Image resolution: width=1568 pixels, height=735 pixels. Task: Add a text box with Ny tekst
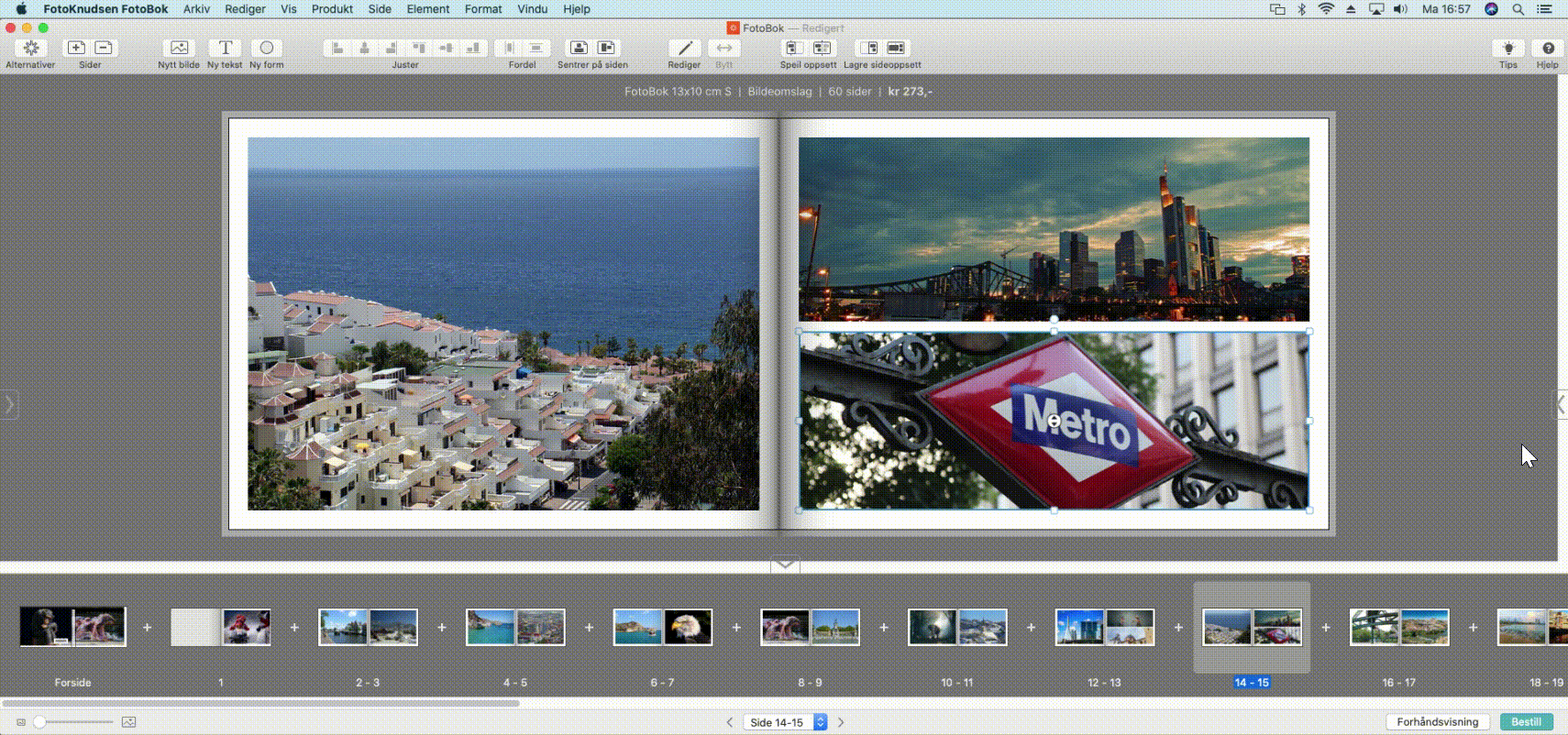pyautogui.click(x=225, y=48)
